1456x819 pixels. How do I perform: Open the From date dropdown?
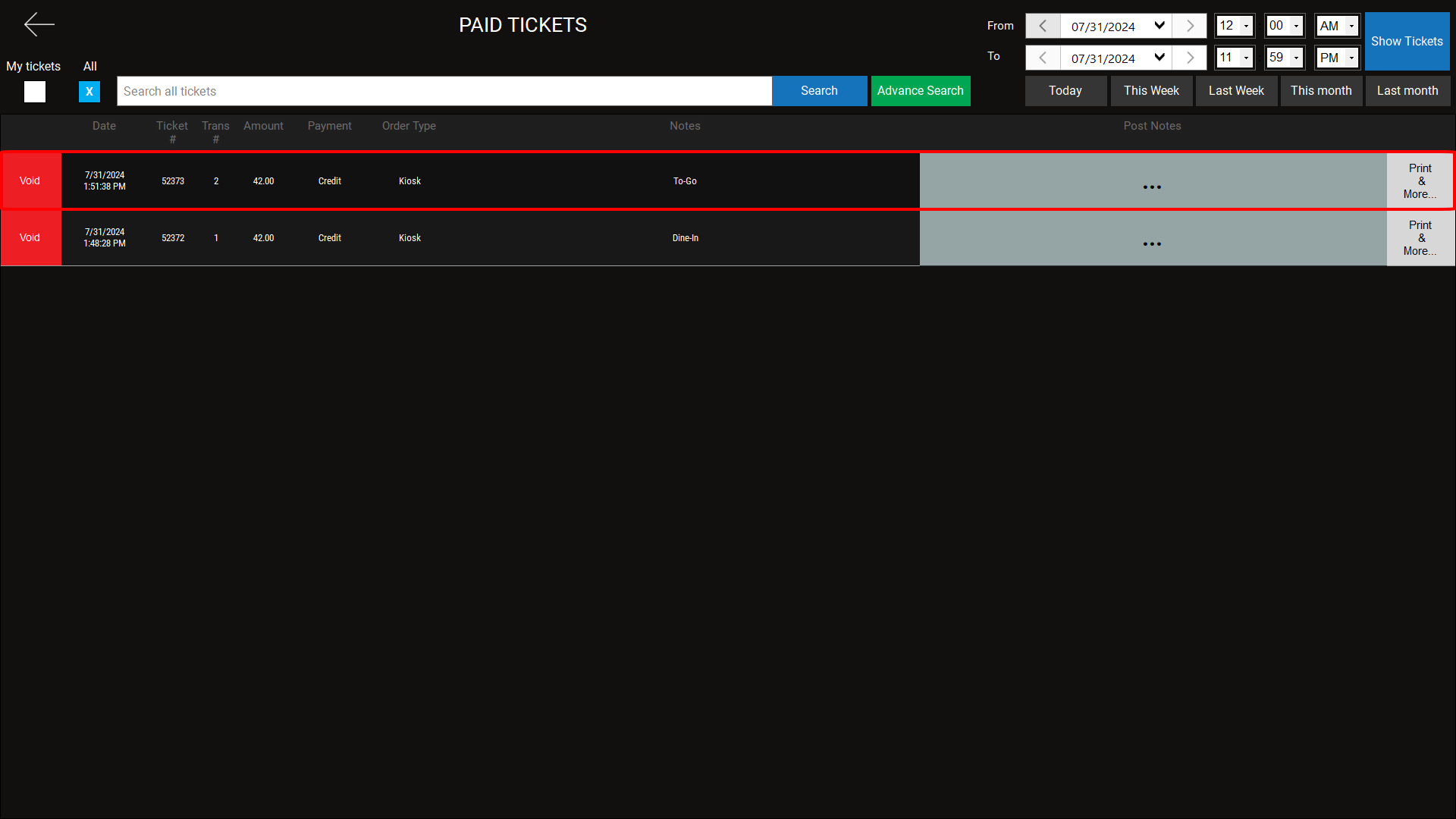point(1159,26)
